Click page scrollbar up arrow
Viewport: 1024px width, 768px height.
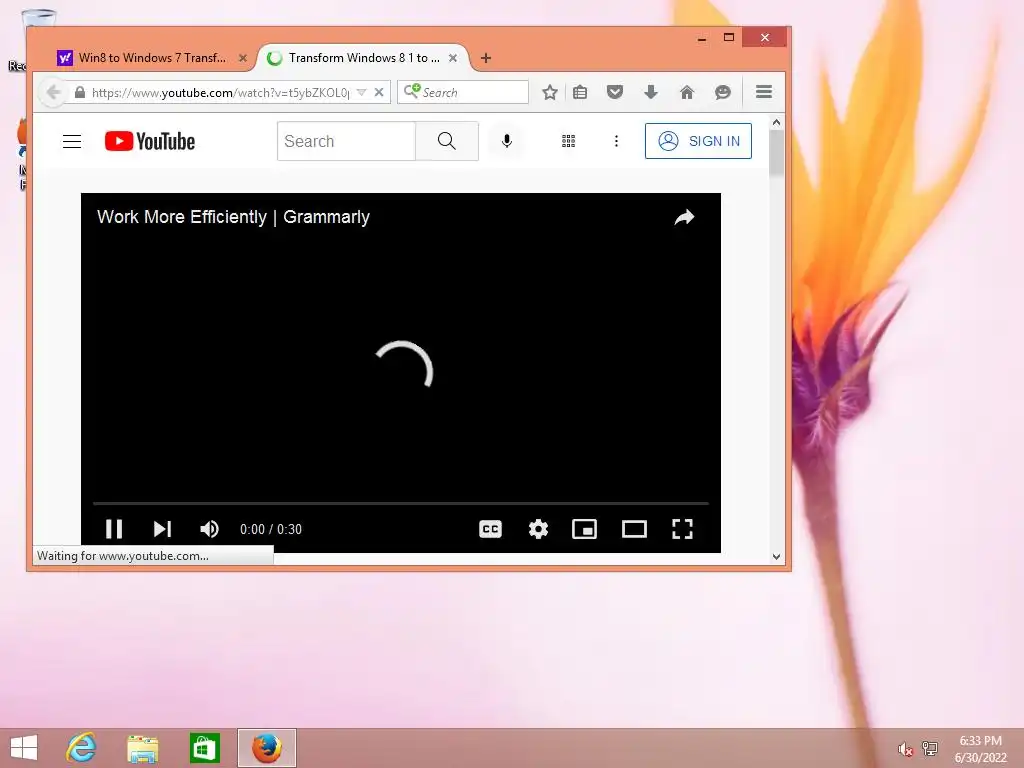(776, 122)
